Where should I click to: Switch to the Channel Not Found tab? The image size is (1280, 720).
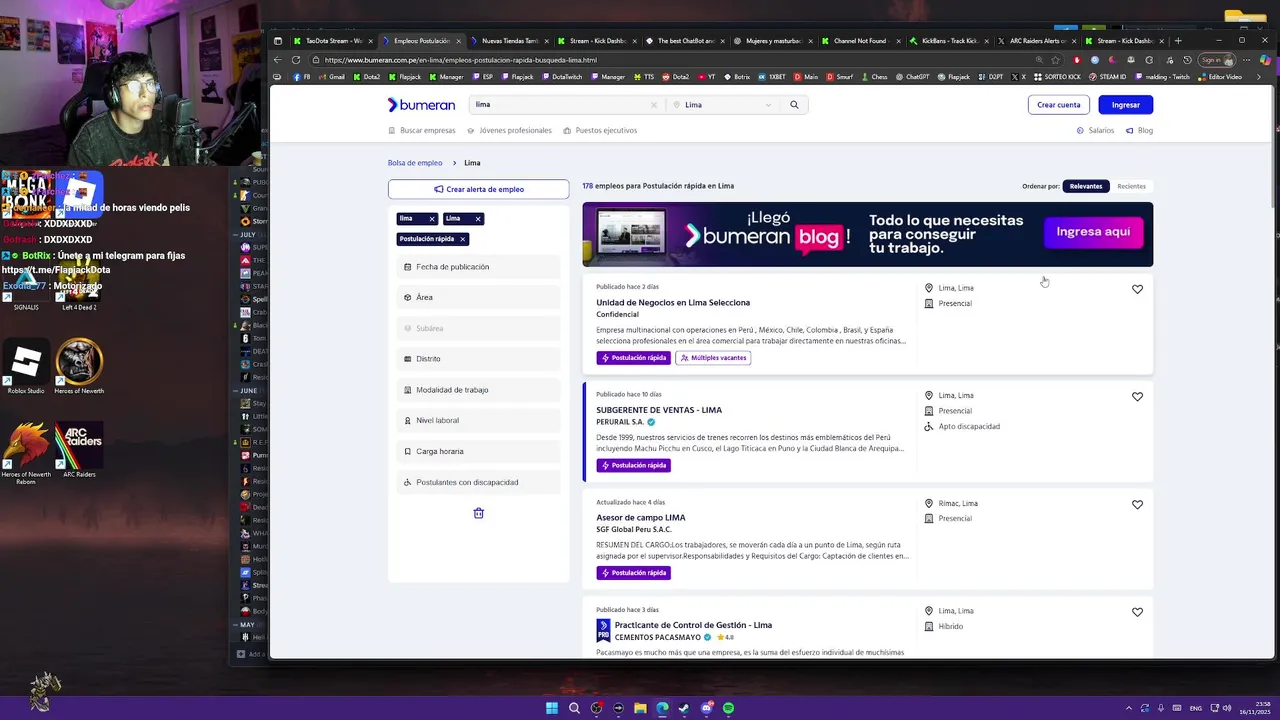[860, 41]
